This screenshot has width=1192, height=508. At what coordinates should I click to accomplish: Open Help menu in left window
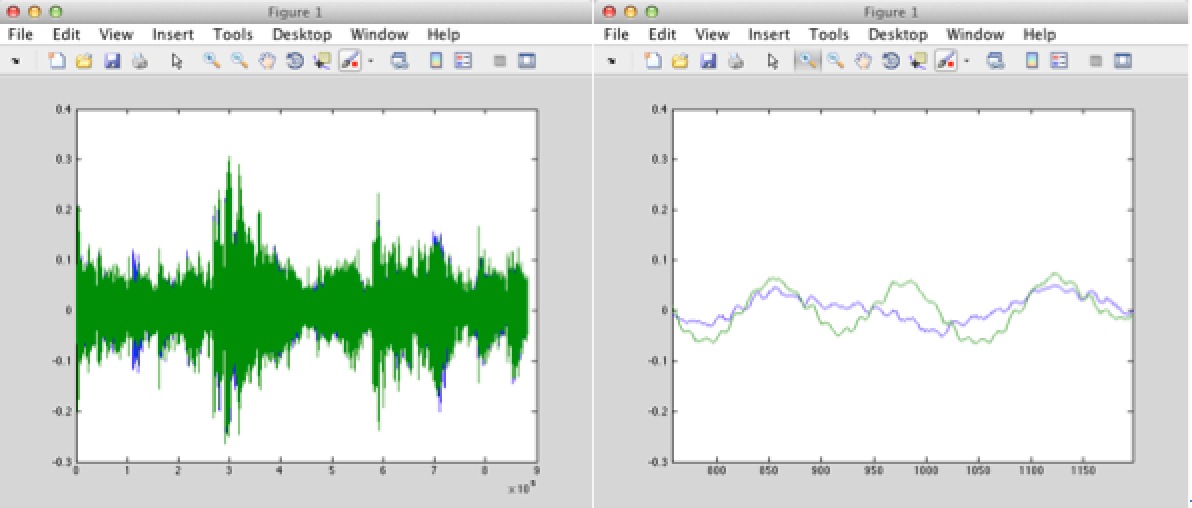(x=443, y=35)
